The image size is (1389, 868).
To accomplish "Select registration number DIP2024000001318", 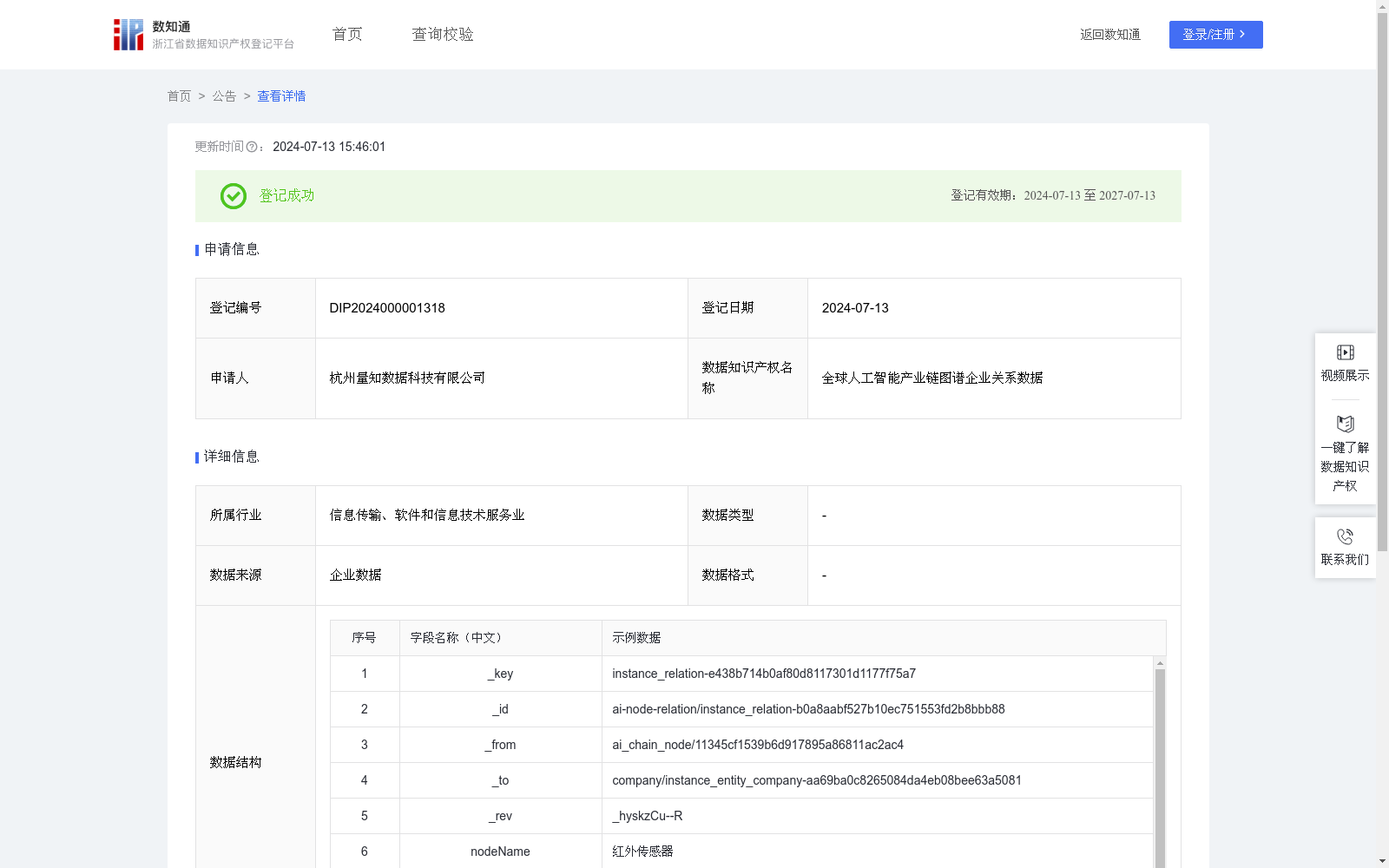I will (387, 308).
